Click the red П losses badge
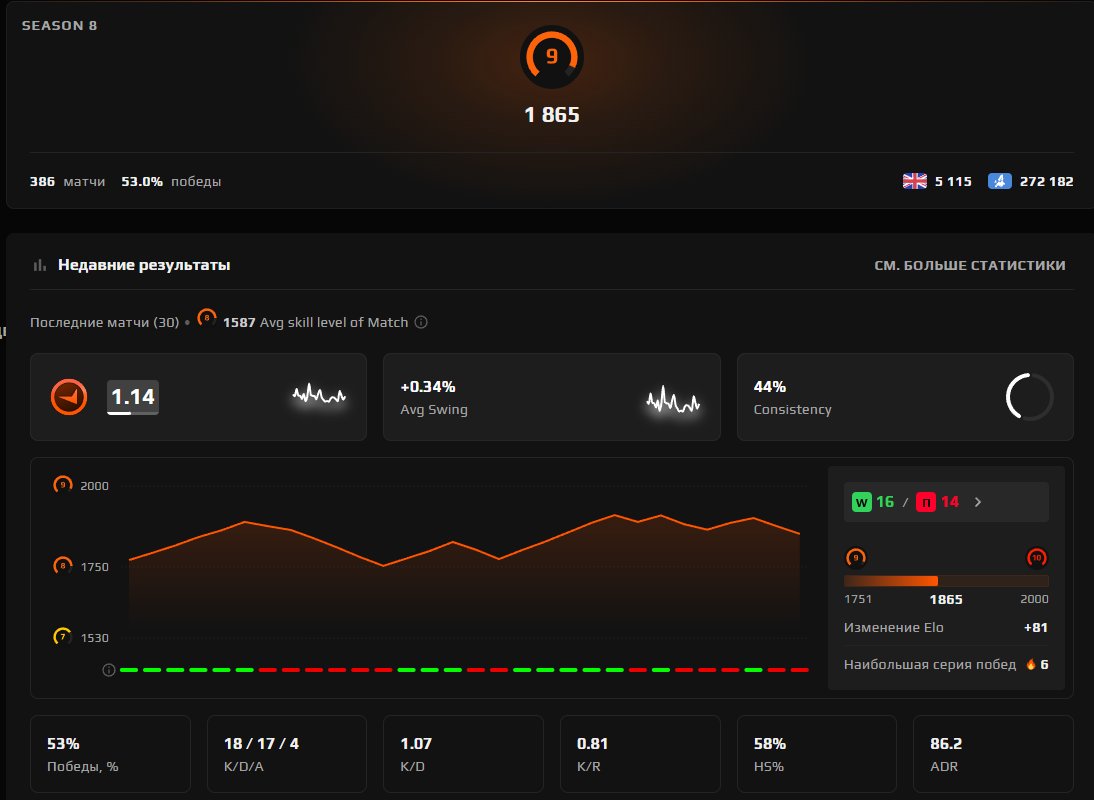This screenshot has width=1094, height=800. pos(926,502)
